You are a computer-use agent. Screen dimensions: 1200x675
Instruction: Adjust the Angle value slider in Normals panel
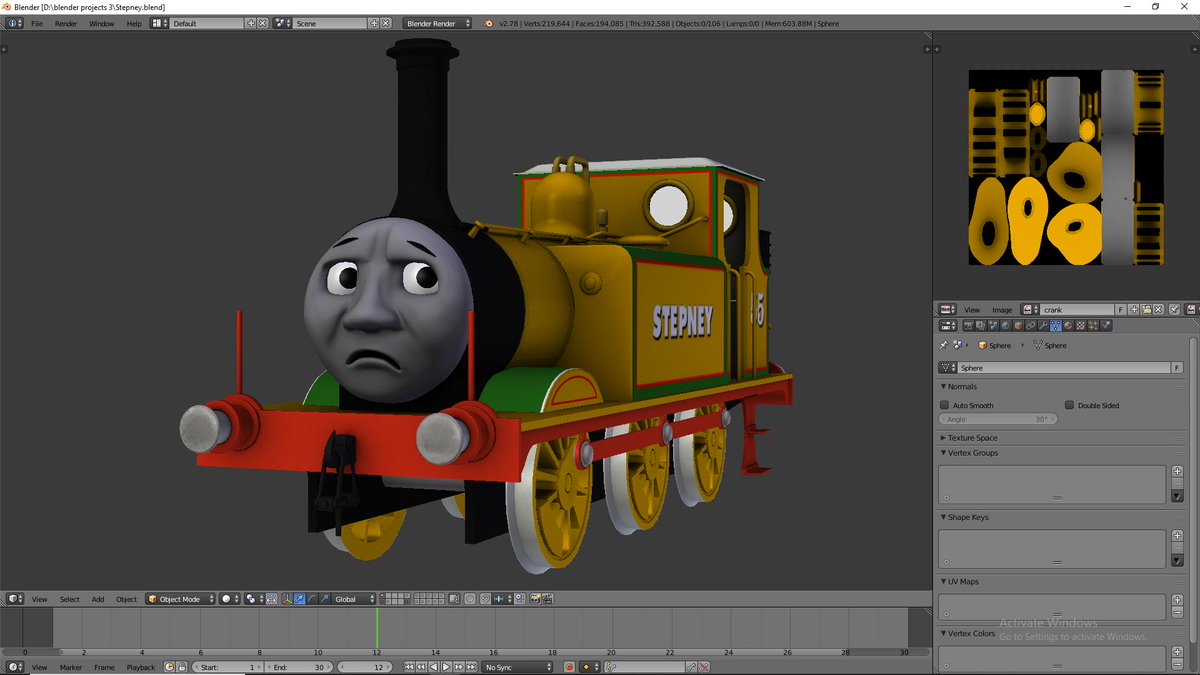tap(1000, 419)
